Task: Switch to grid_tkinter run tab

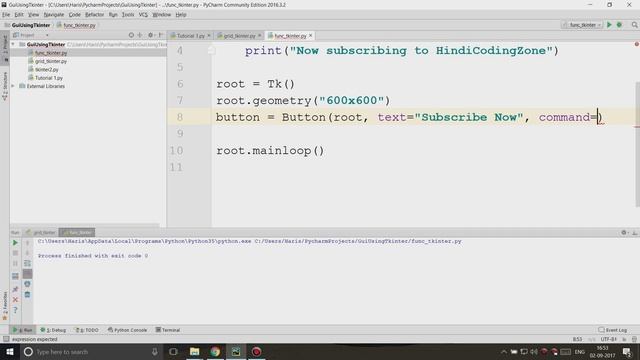Action: (41, 232)
